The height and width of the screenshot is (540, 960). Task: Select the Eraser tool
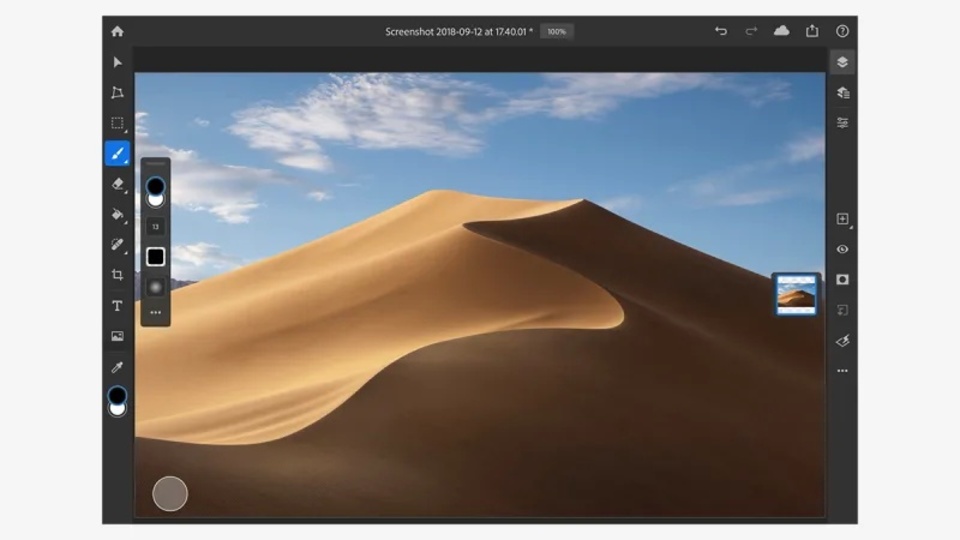tap(118, 184)
